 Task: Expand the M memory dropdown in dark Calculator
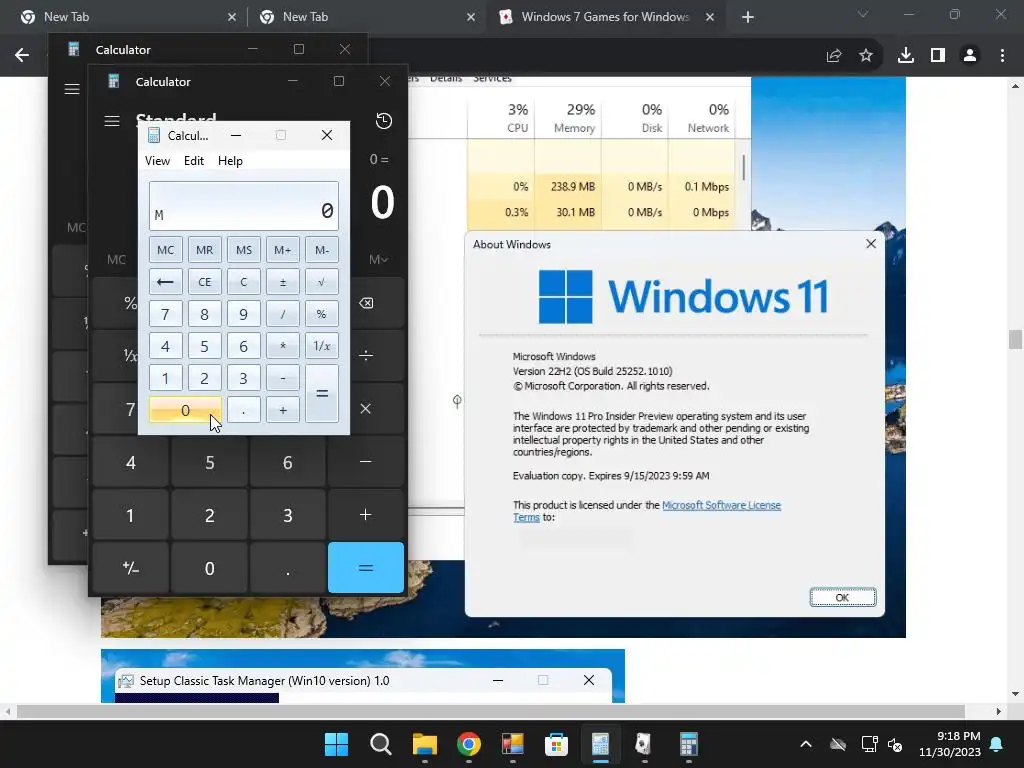(x=379, y=259)
